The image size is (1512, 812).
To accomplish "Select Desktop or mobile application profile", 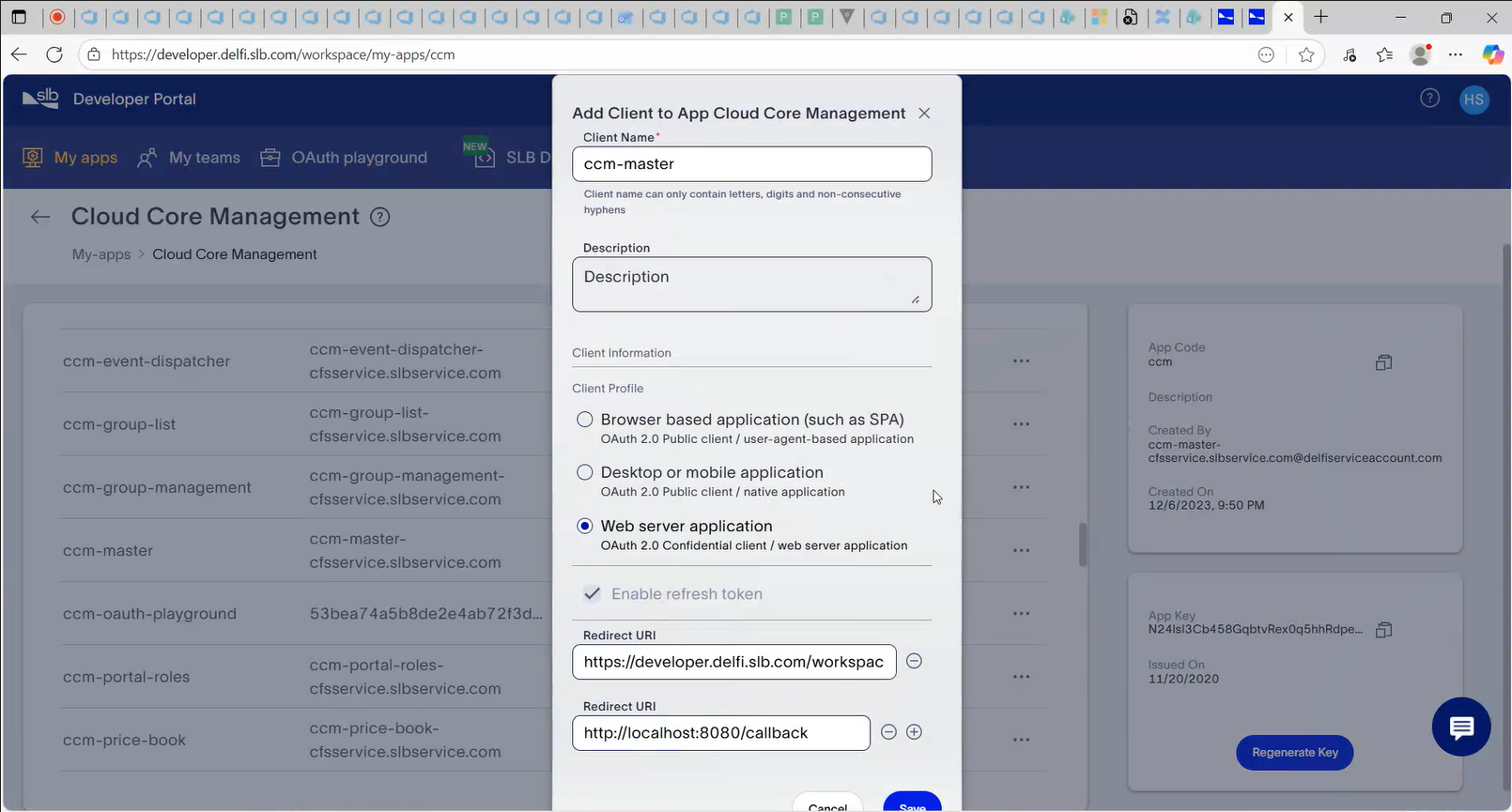I will [585, 472].
